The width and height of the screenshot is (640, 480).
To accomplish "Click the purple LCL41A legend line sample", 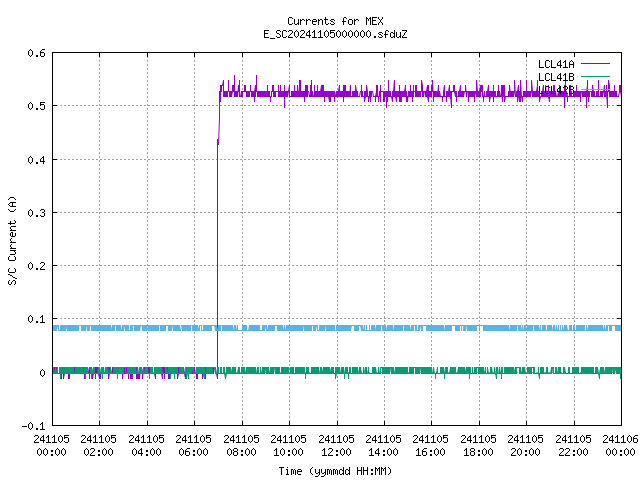I will (x=595, y=64).
